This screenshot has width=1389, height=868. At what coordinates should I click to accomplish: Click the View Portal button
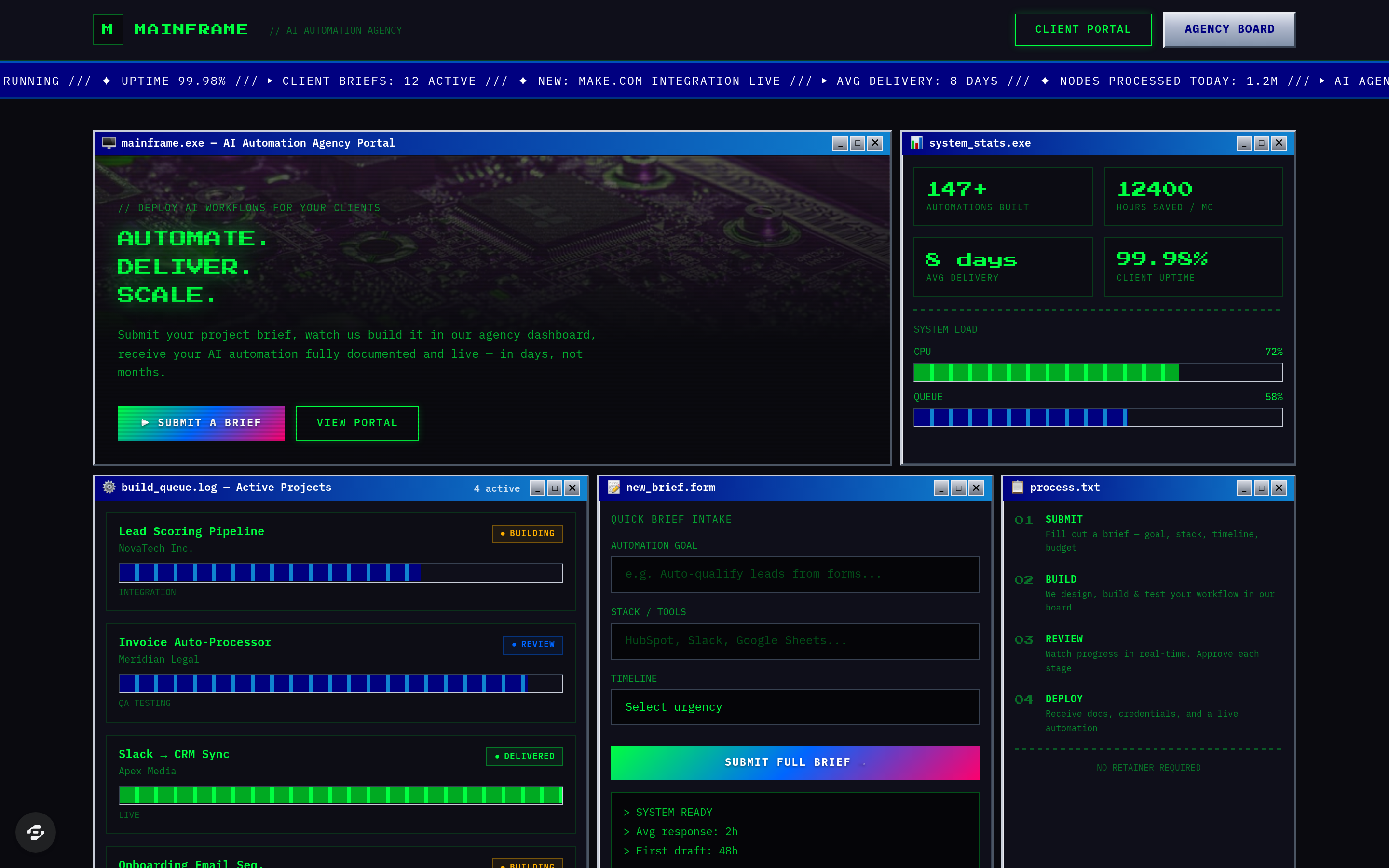[357, 423]
